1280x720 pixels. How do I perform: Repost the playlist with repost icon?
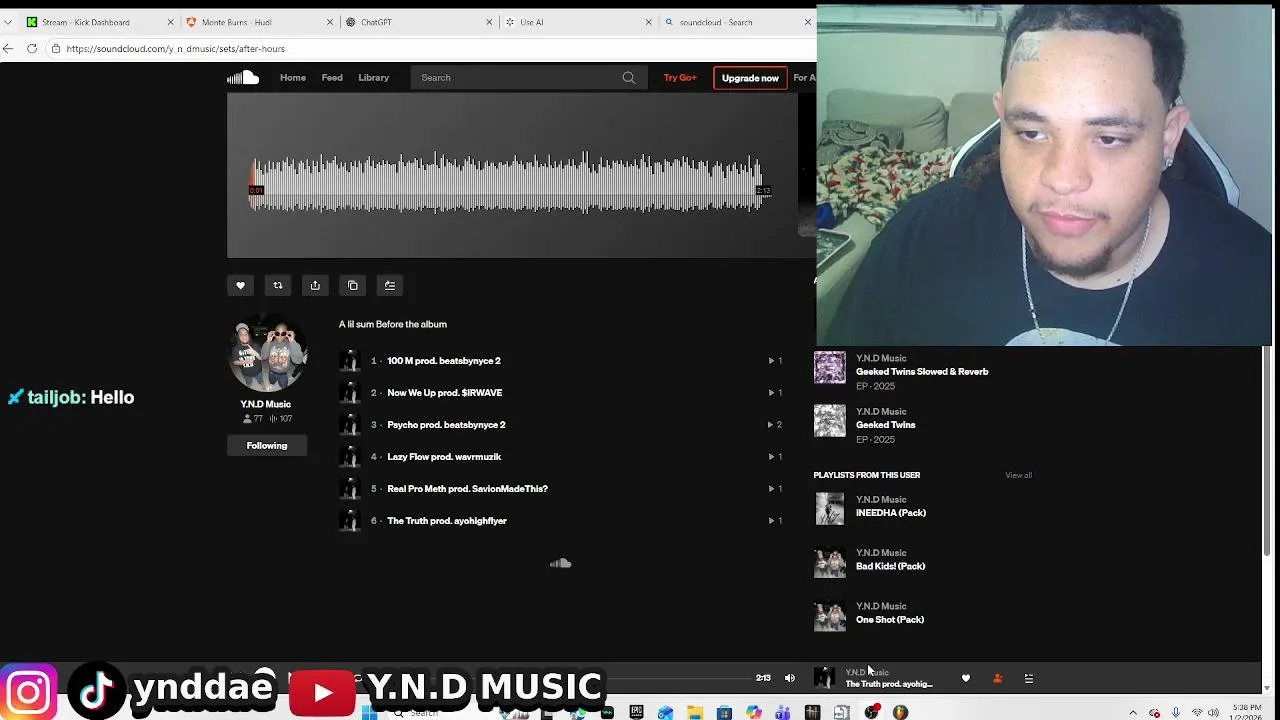click(278, 286)
